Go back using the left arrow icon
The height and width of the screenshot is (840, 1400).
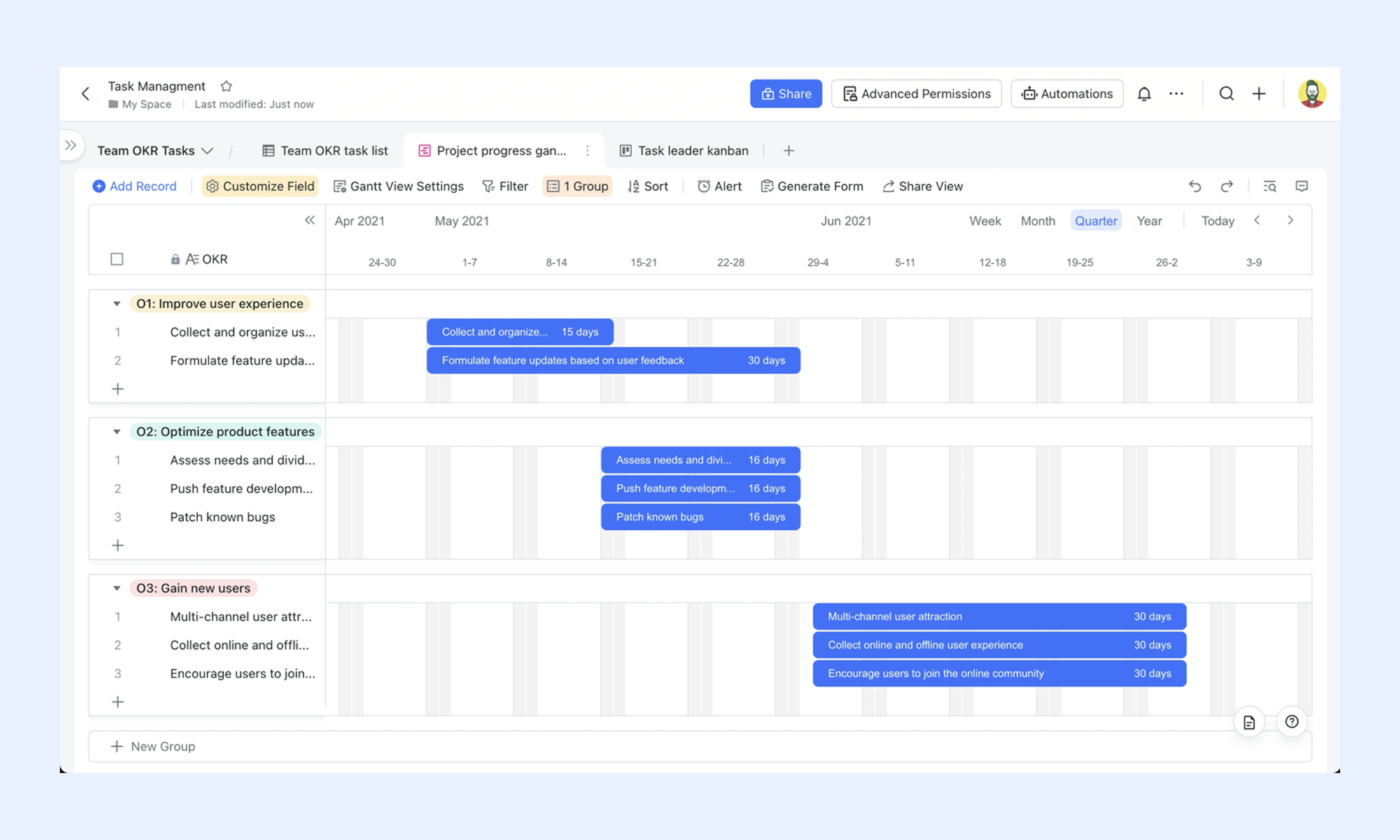[x=85, y=94]
